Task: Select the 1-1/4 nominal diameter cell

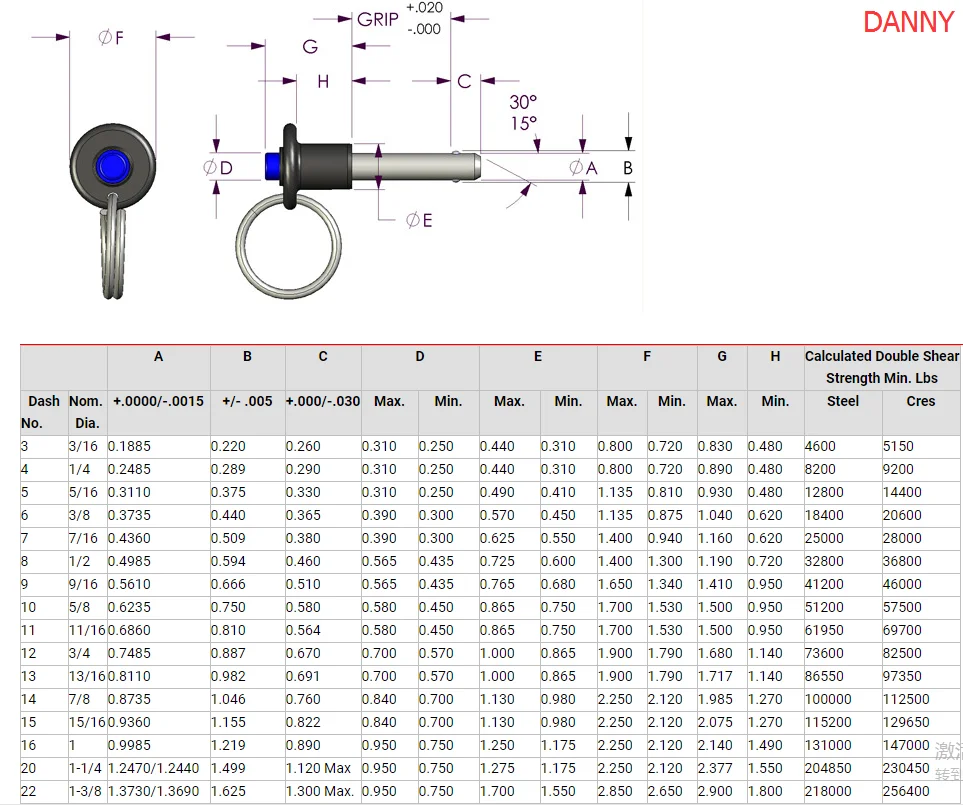Action: [x=86, y=768]
